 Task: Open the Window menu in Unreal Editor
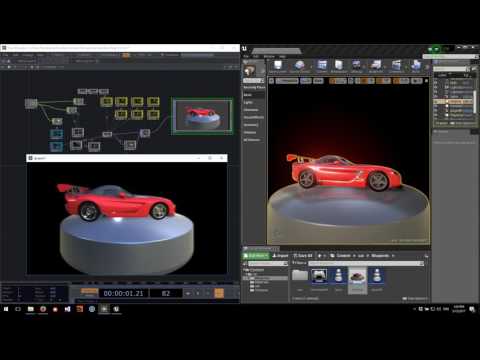(x=269, y=56)
